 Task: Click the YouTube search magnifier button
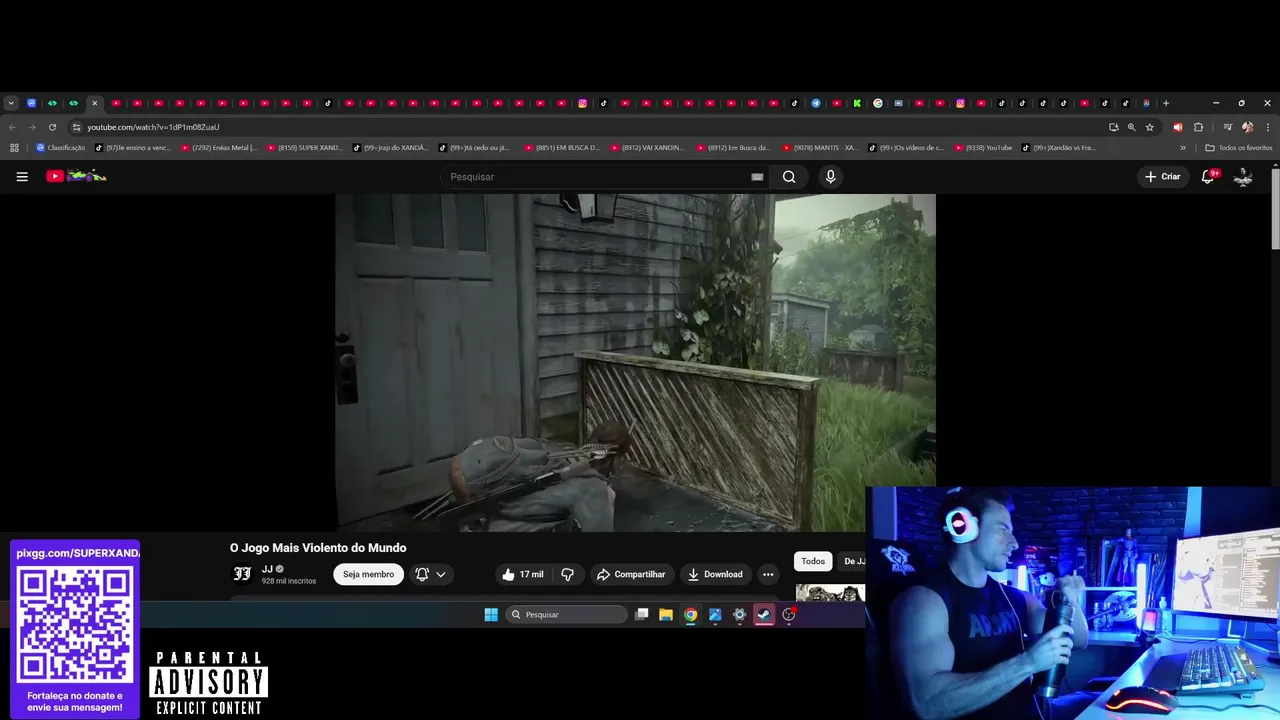(x=789, y=177)
